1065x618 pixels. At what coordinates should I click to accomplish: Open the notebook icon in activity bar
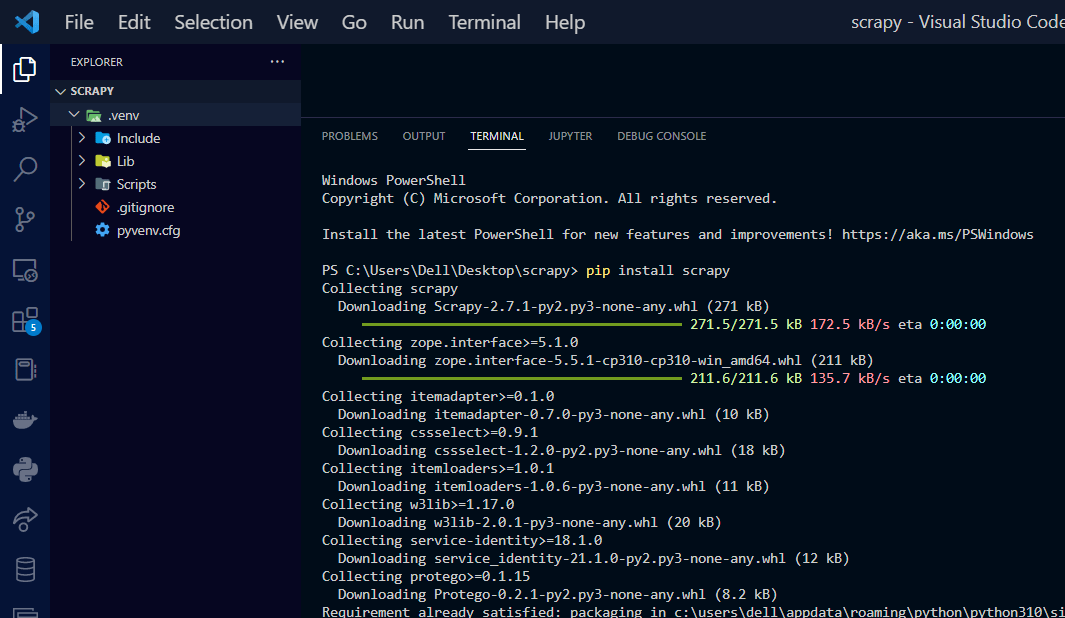(x=25, y=370)
